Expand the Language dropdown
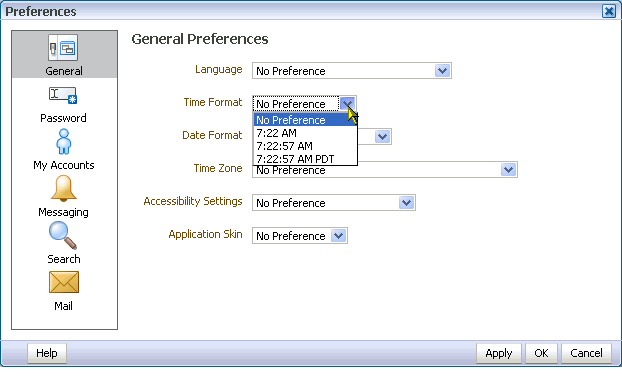The height and width of the screenshot is (378, 622). (442, 71)
